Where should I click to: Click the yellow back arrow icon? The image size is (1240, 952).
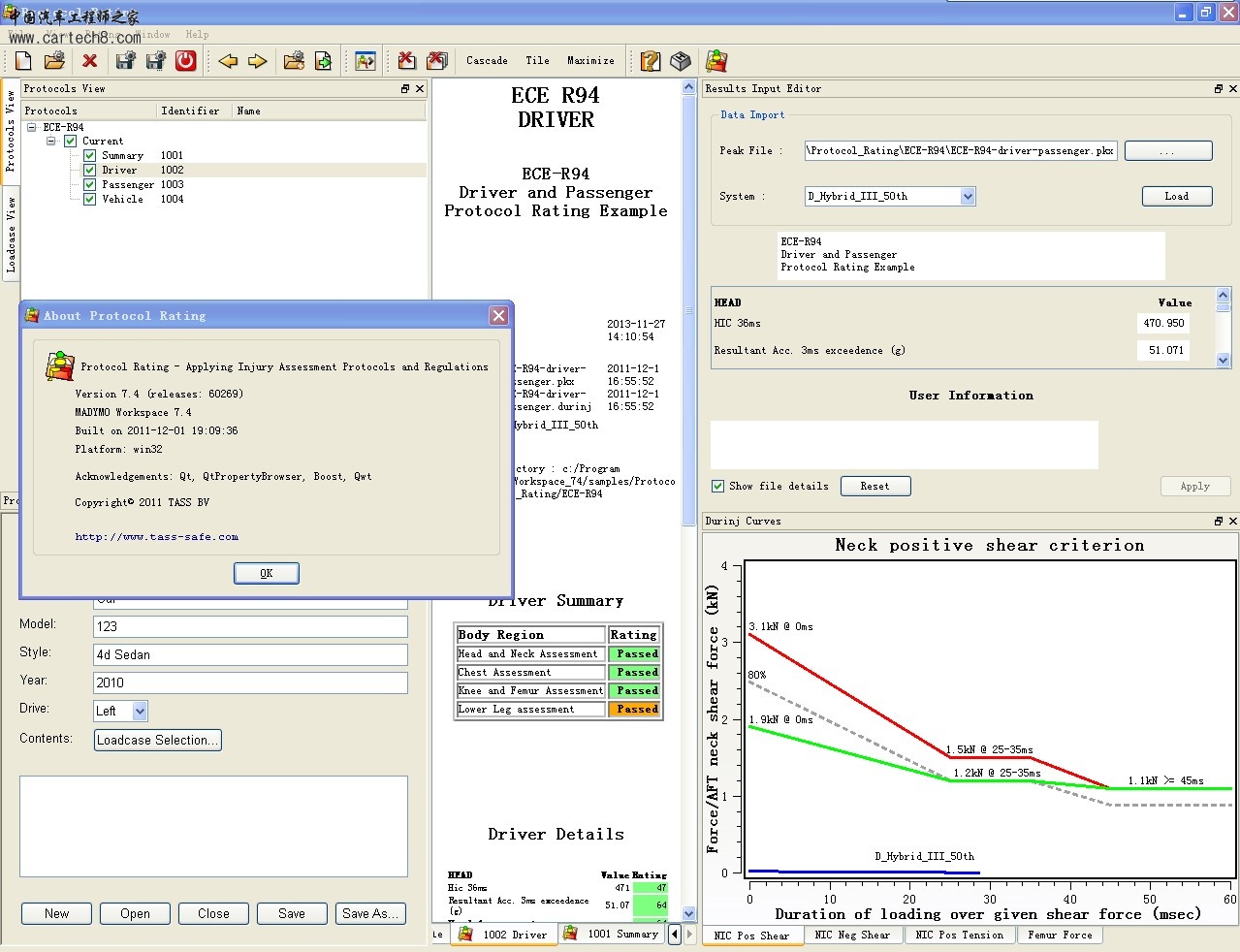pyautogui.click(x=228, y=61)
